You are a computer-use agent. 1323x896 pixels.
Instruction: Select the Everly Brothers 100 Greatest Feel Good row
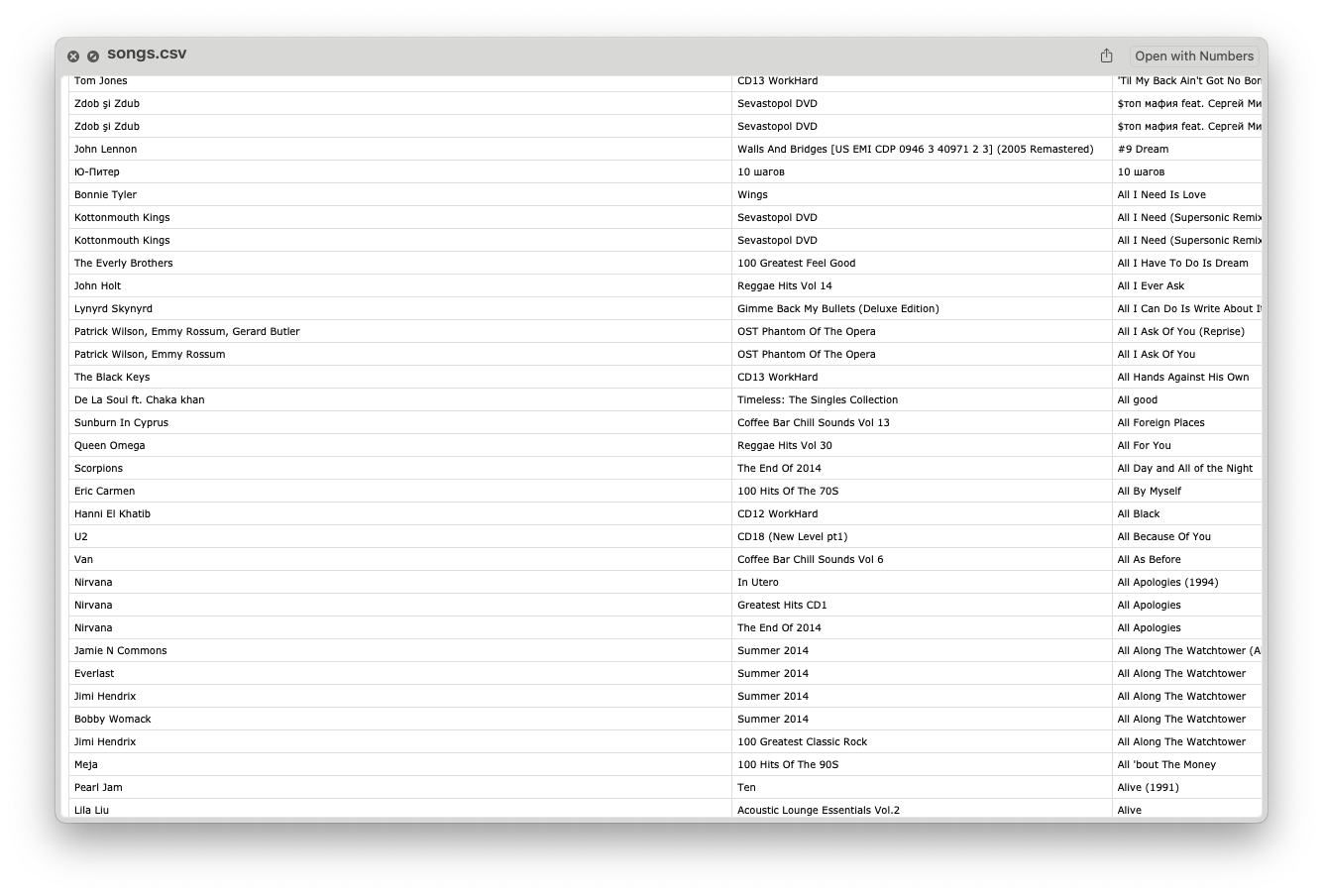tap(396, 263)
